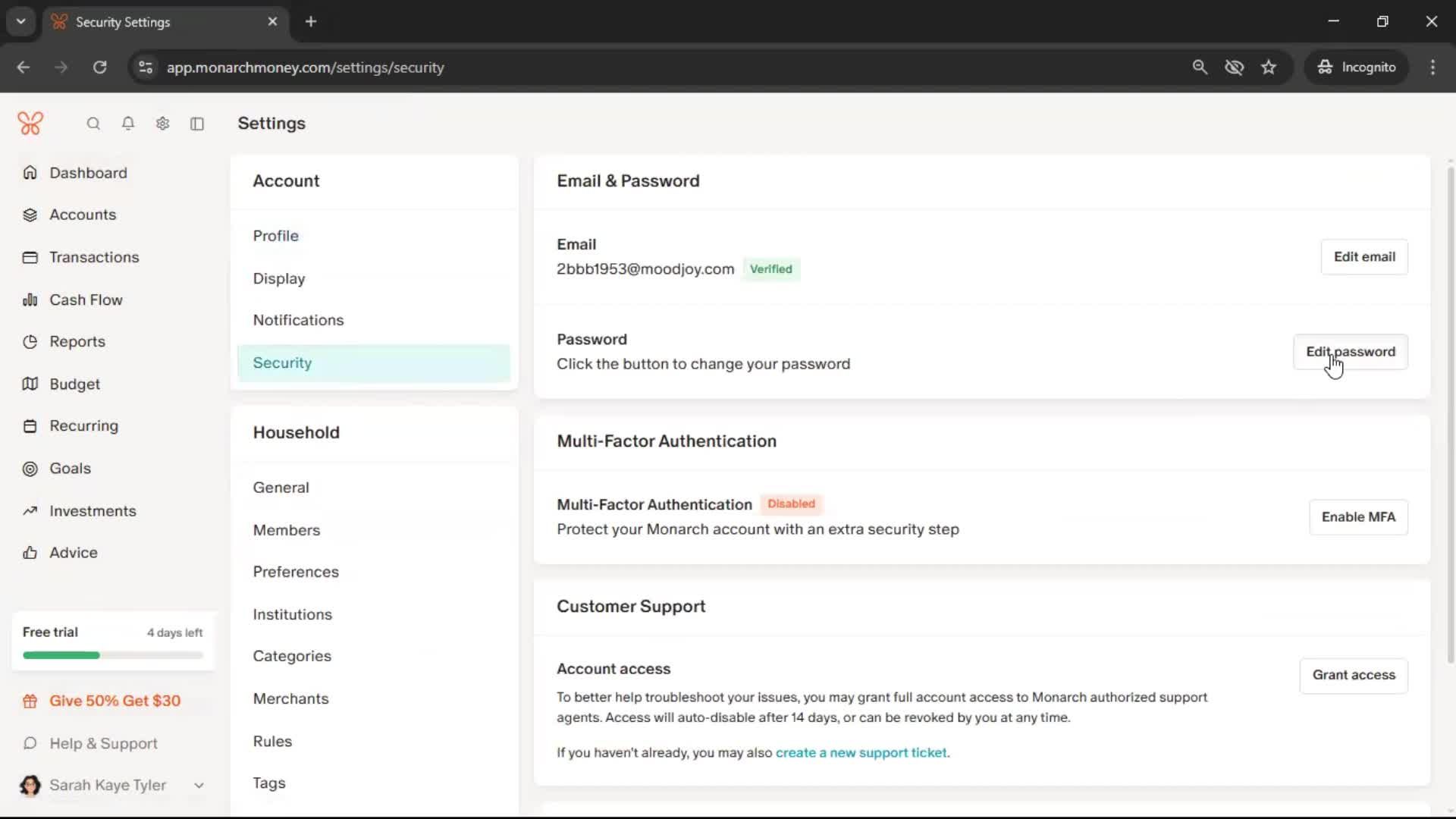1456x819 pixels.
Task: Go to Goals page
Action: click(70, 469)
